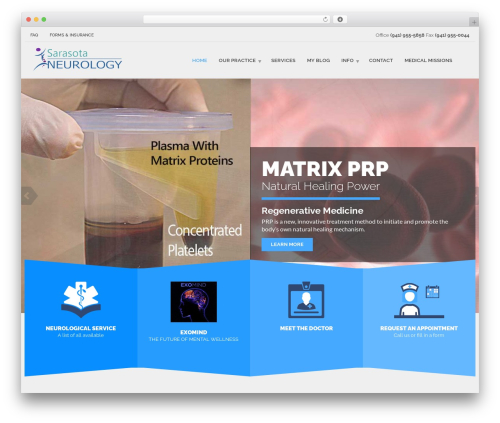Click Request an Appointment heading
Viewport: 500px width, 423px height.
[419, 328]
